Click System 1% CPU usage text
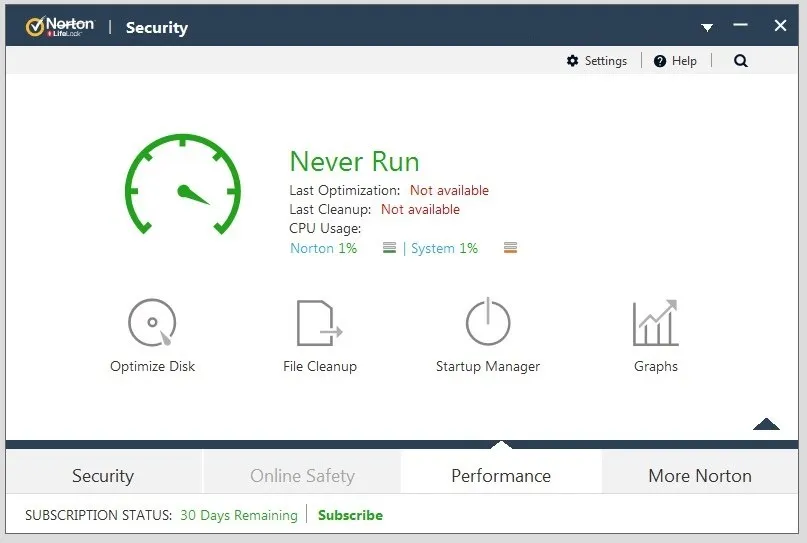Viewport: 807px width, 543px height. point(444,248)
